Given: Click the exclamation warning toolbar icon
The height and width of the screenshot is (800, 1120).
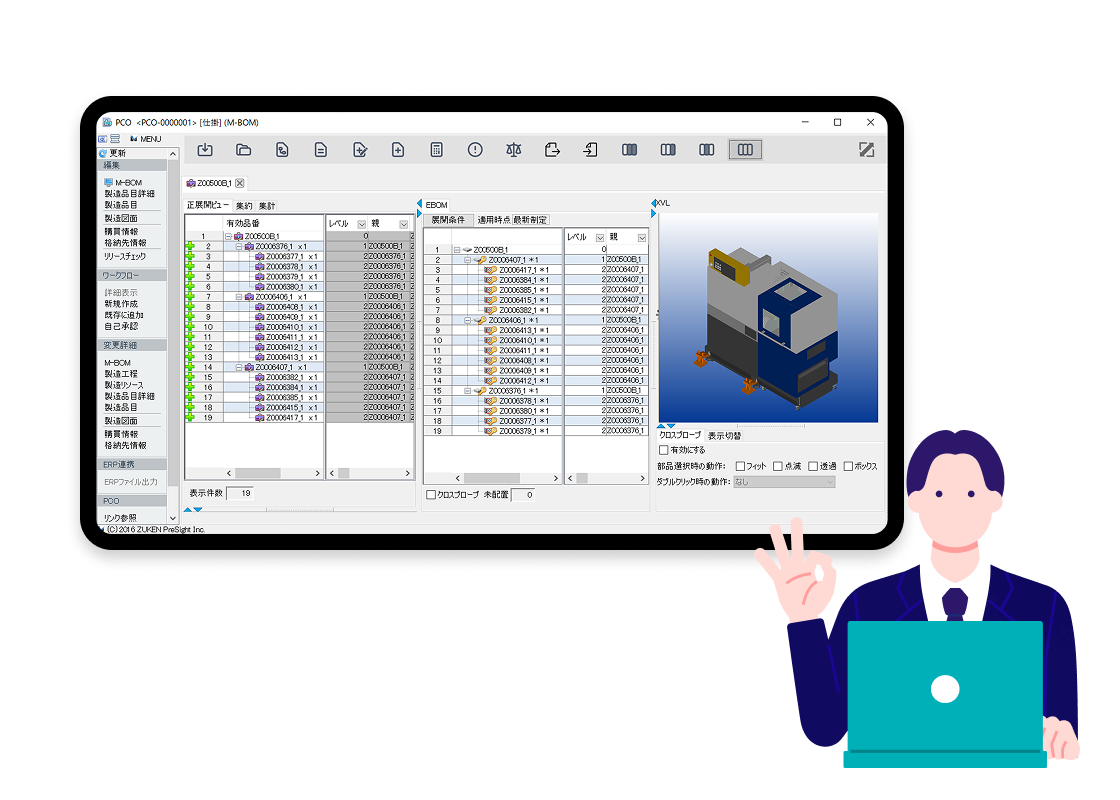Looking at the screenshot, I should (475, 150).
